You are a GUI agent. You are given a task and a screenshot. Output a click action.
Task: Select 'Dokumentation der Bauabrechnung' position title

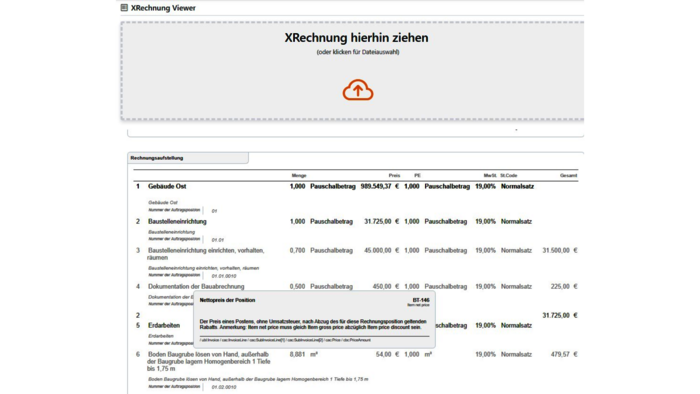click(x=196, y=286)
